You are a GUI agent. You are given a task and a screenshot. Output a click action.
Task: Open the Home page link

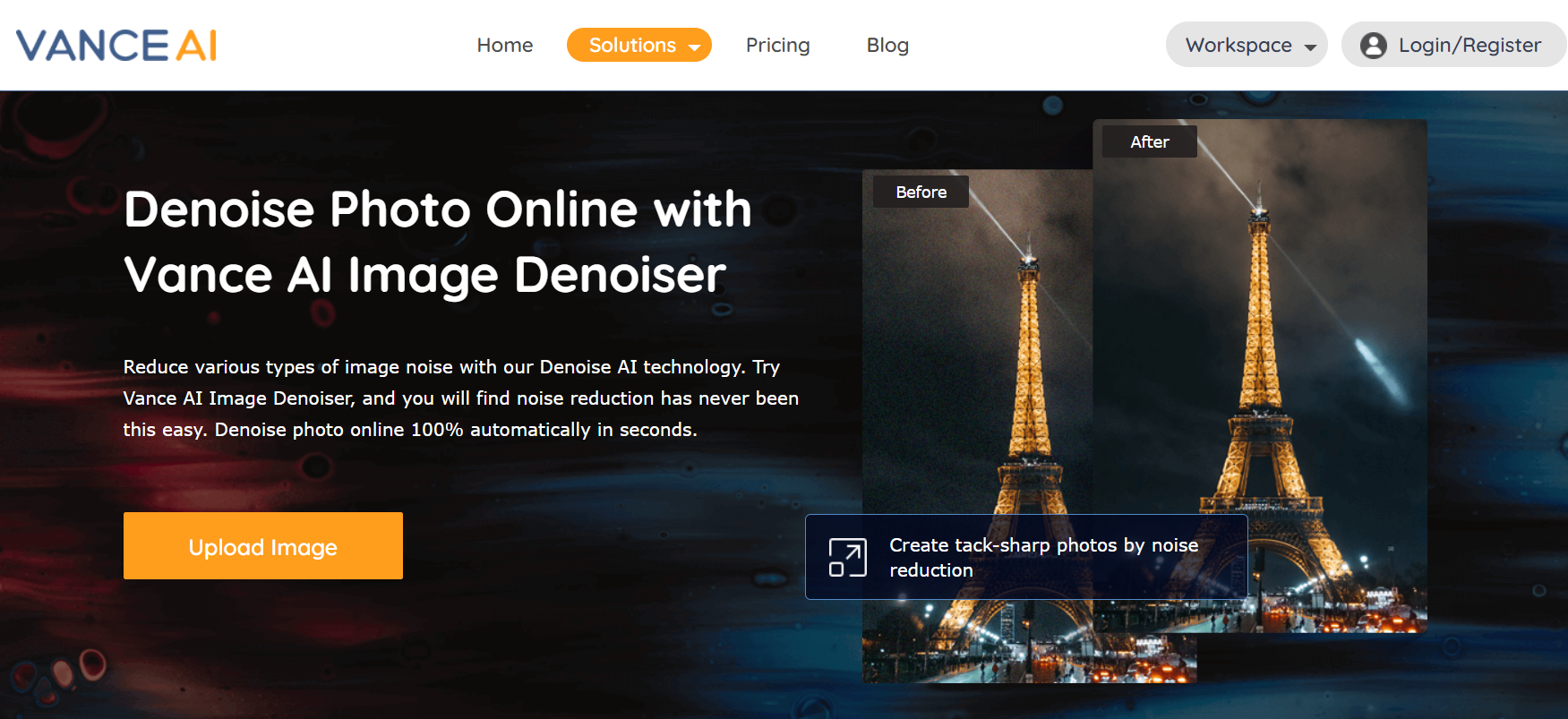[x=505, y=45]
